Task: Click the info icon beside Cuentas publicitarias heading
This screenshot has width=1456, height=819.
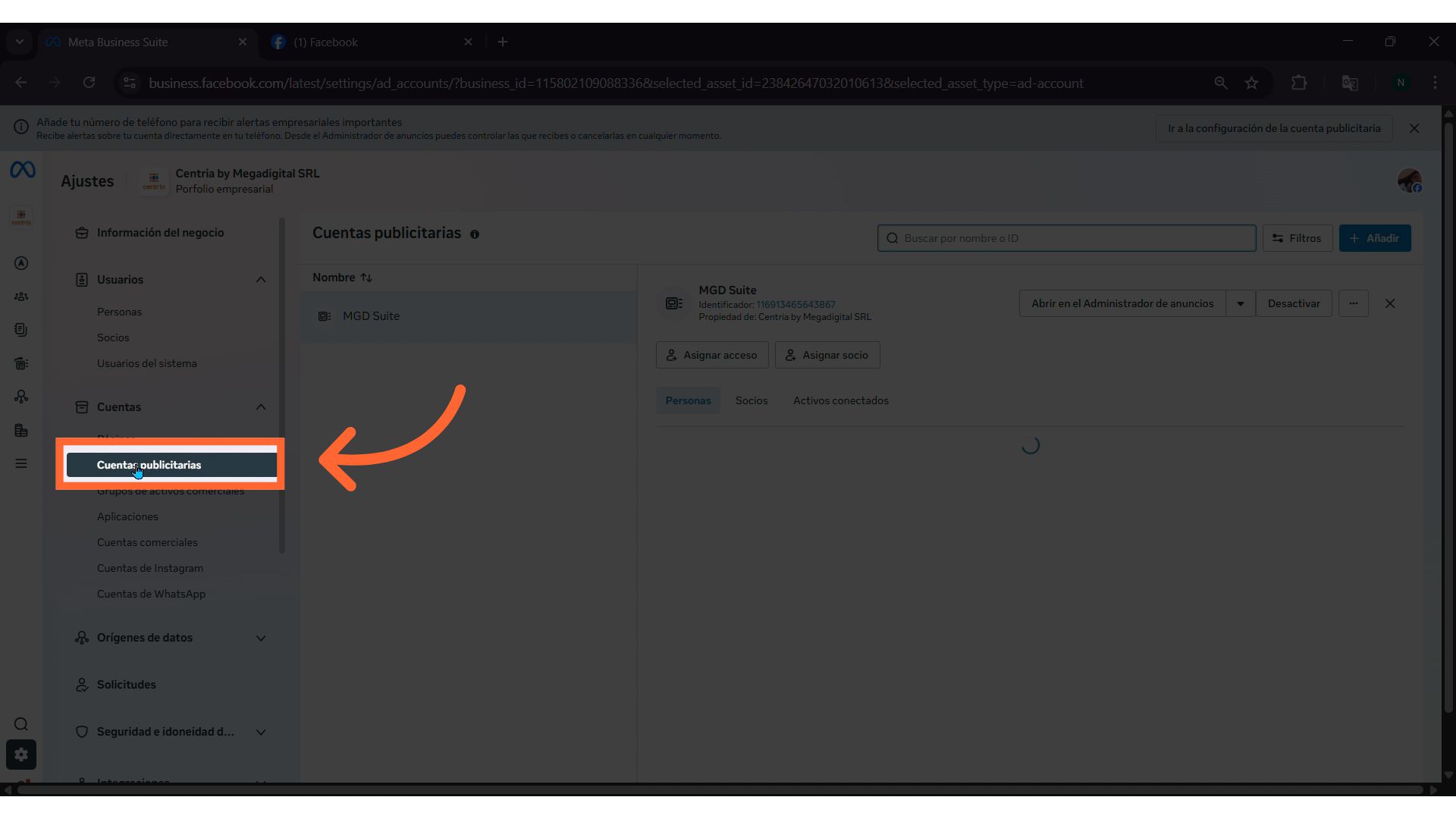Action: 475,234
